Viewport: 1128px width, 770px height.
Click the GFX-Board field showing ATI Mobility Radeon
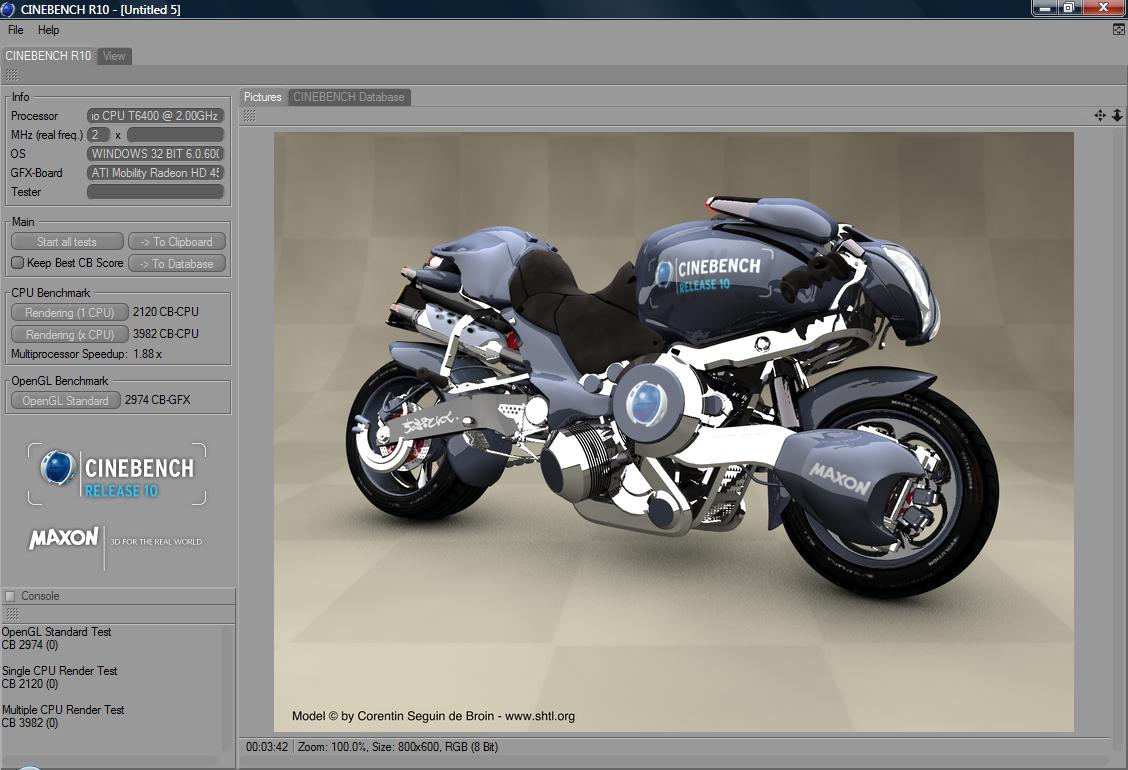tap(155, 173)
